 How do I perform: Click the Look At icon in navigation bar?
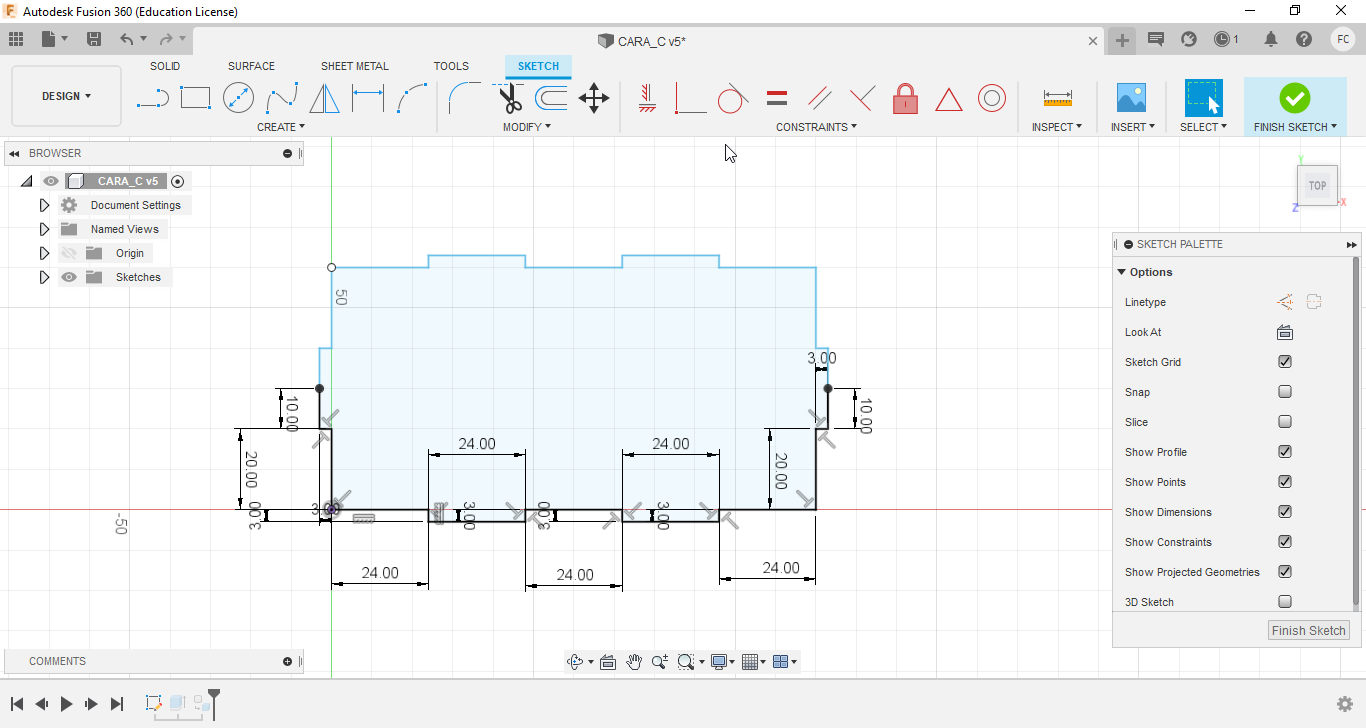(x=607, y=661)
